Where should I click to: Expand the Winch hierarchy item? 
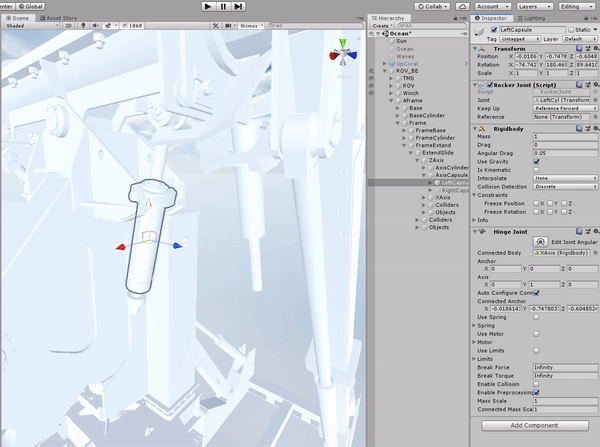(391, 93)
